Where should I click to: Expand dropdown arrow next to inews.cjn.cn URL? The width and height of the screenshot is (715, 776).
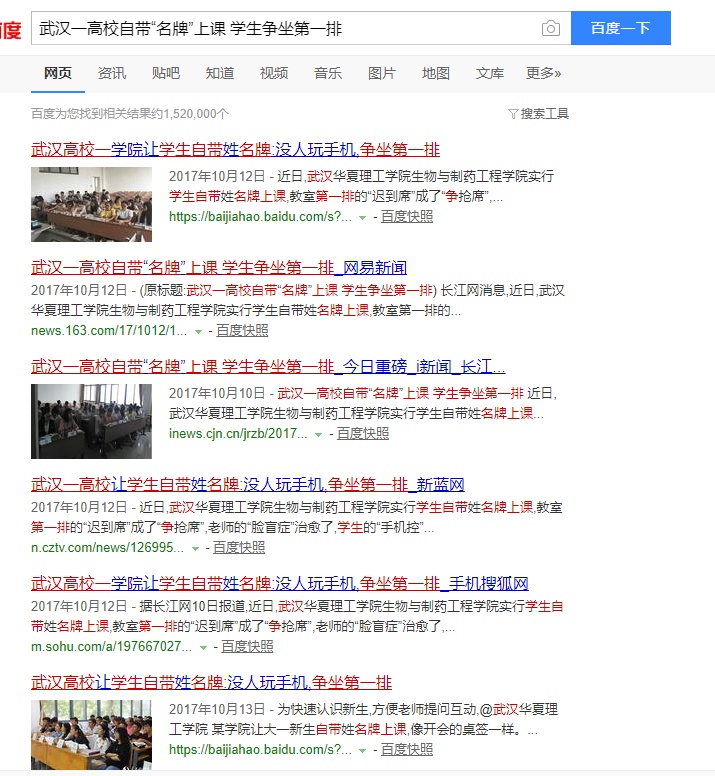pos(319,435)
